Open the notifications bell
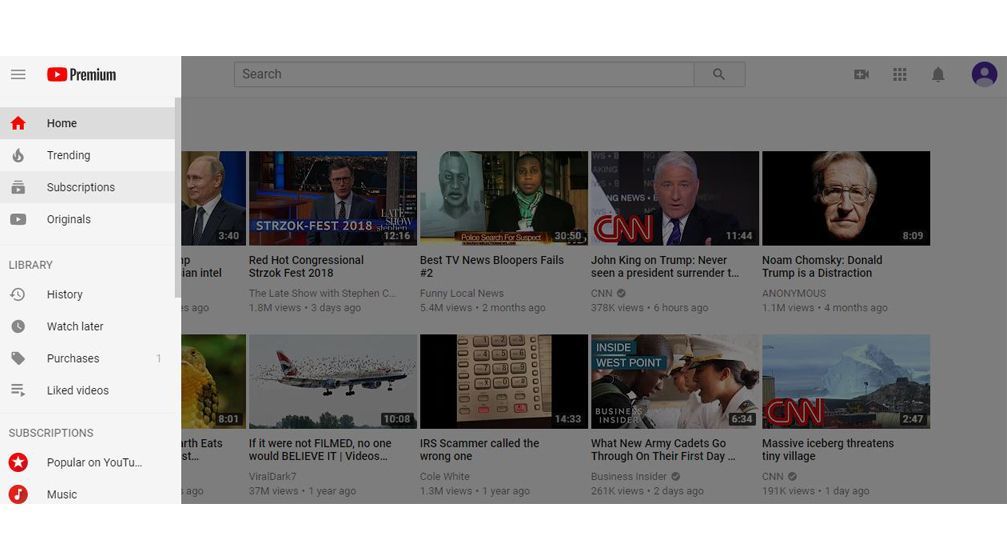The height and width of the screenshot is (560, 1007). 938,74
